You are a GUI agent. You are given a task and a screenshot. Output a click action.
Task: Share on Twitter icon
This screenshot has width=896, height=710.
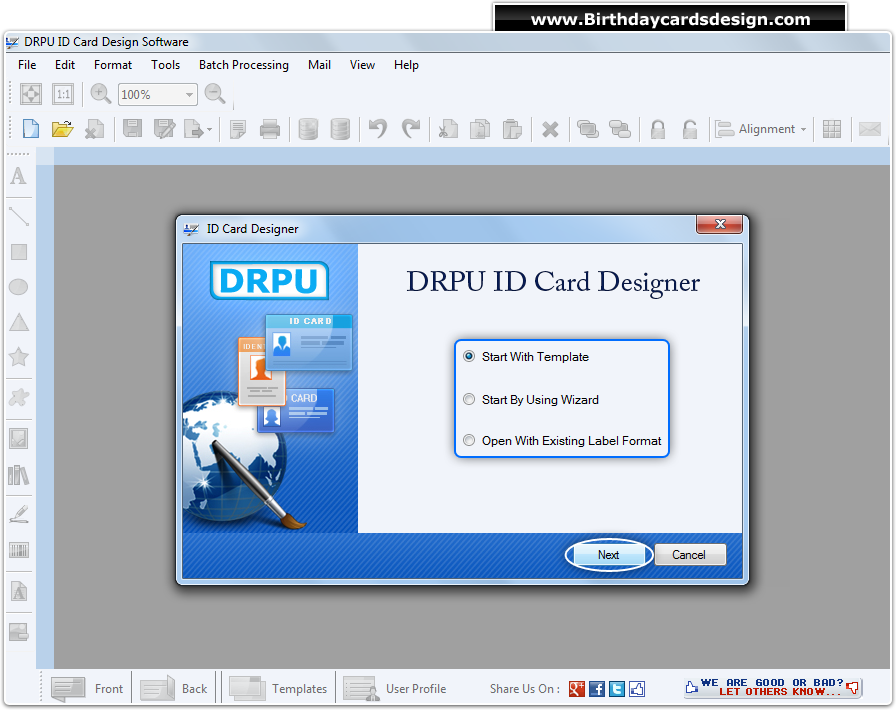pyautogui.click(x=617, y=689)
